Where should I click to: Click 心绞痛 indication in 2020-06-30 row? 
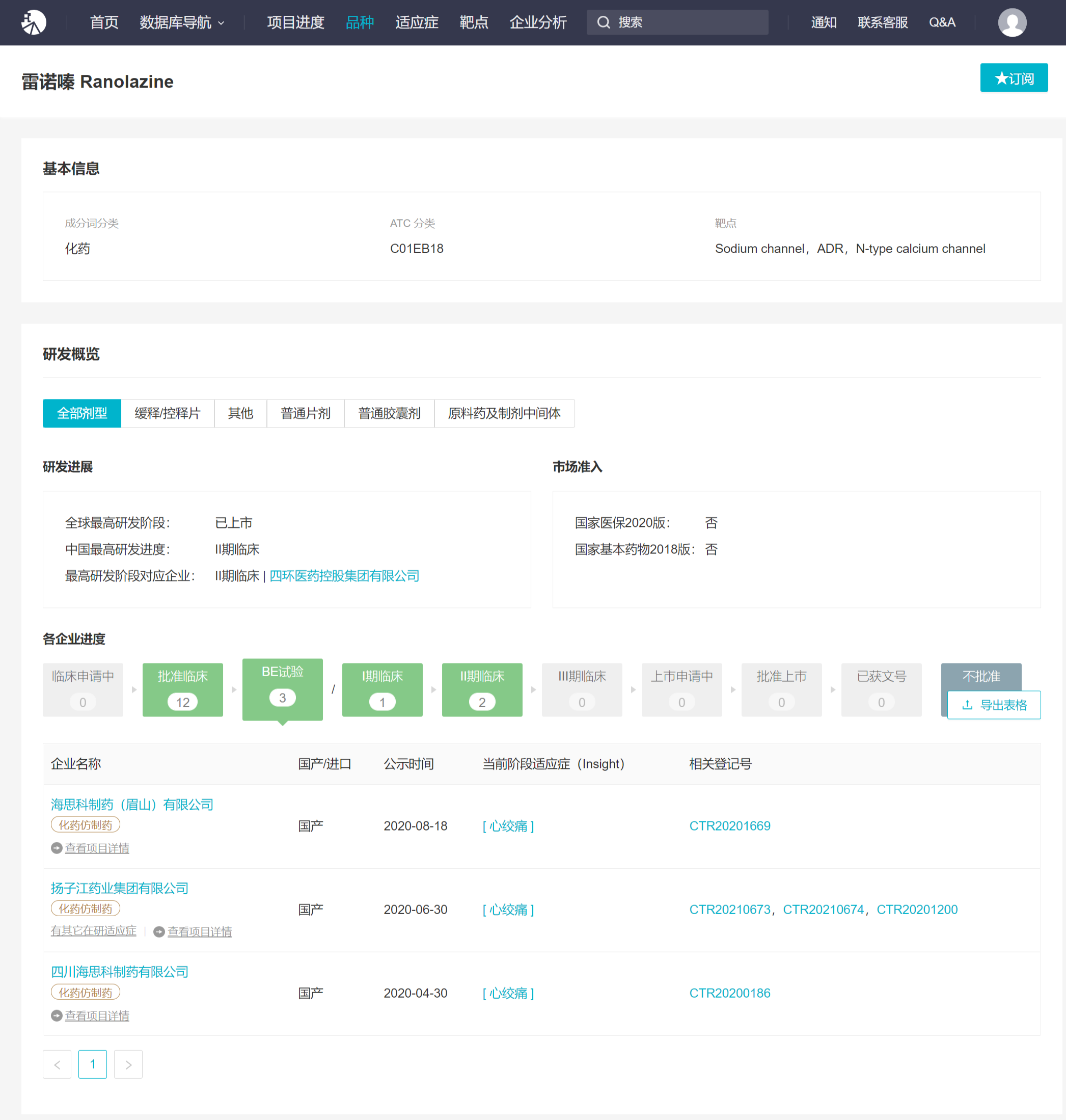point(509,909)
